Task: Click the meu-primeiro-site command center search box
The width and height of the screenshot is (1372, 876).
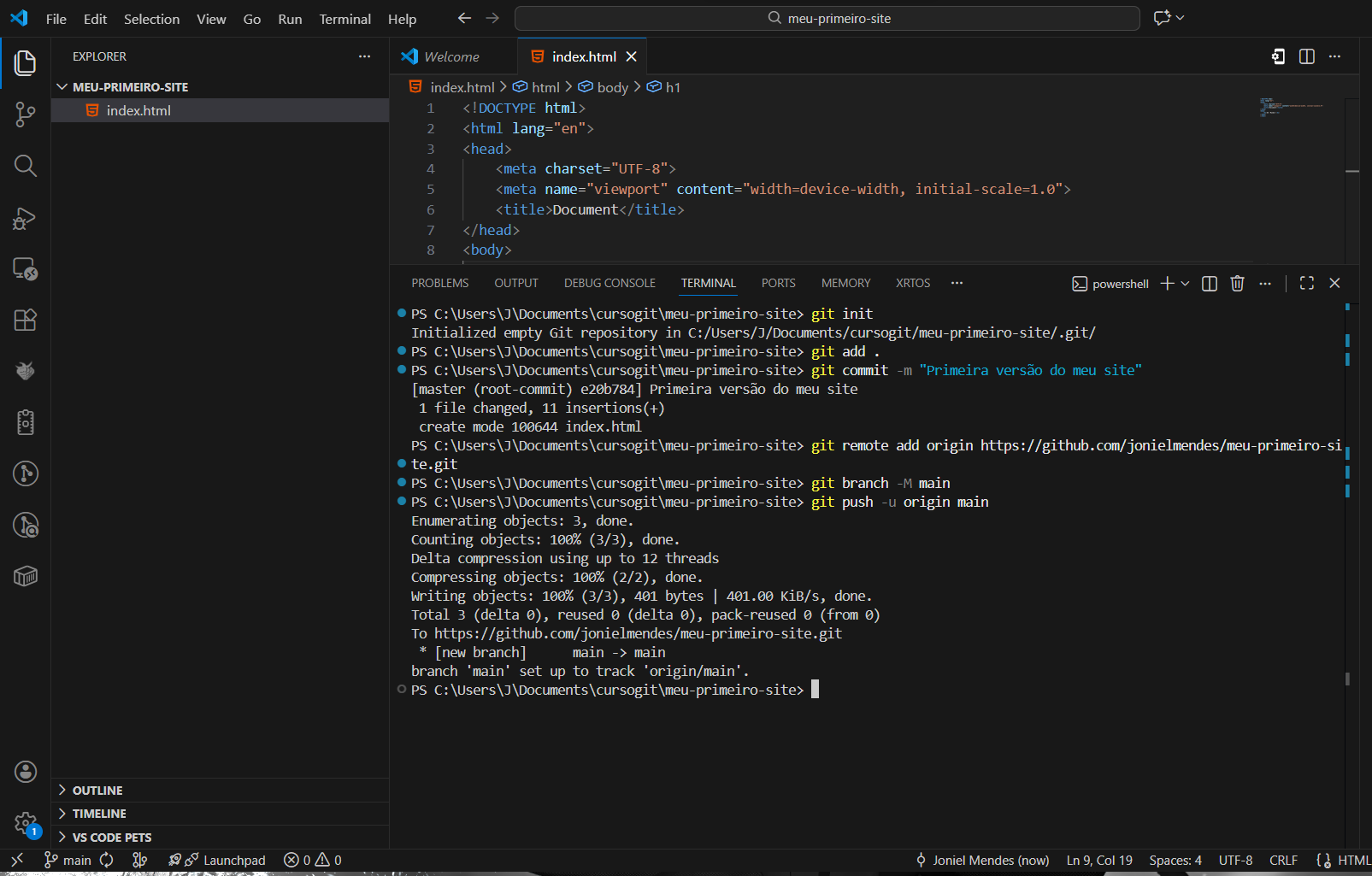Action: tap(827, 18)
